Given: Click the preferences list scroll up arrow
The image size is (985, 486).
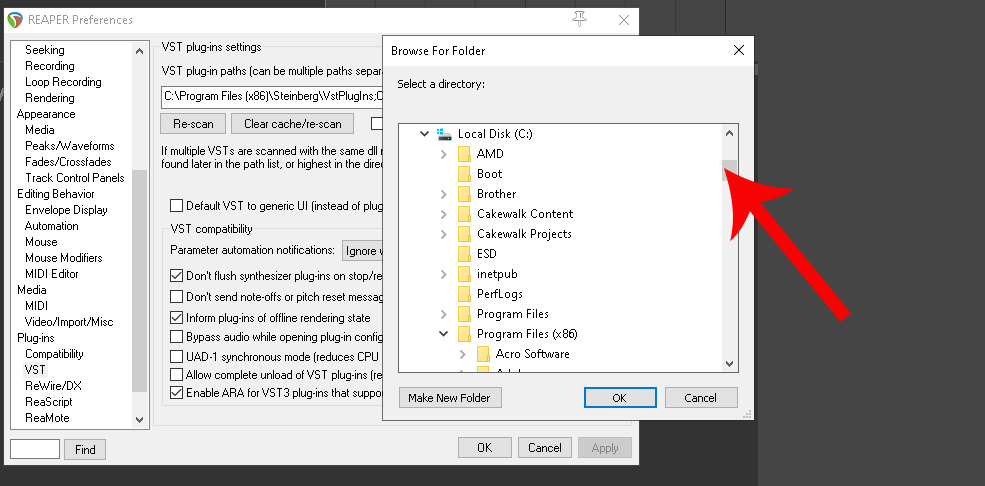Looking at the screenshot, I should point(139,51).
